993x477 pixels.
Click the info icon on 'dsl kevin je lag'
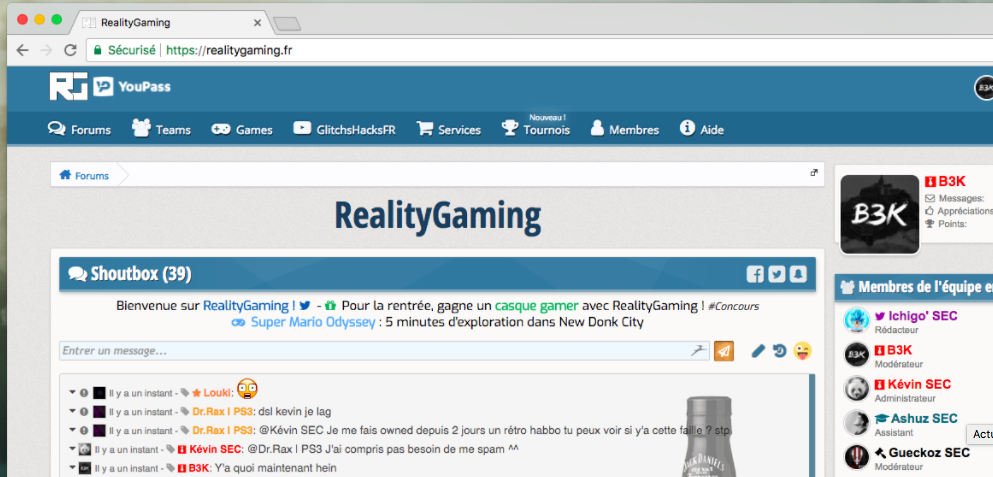[84, 412]
